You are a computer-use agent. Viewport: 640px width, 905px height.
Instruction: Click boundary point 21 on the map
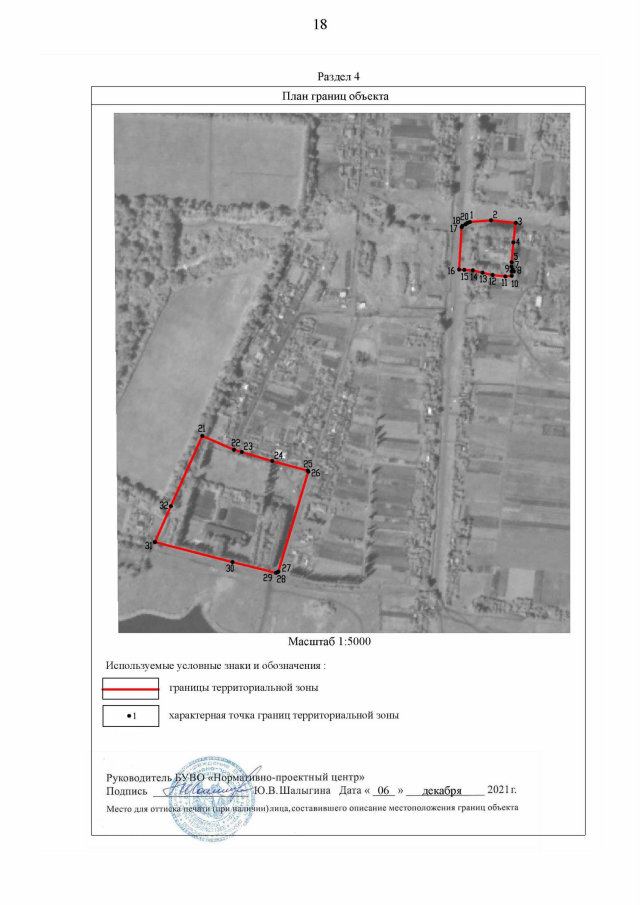tap(203, 437)
